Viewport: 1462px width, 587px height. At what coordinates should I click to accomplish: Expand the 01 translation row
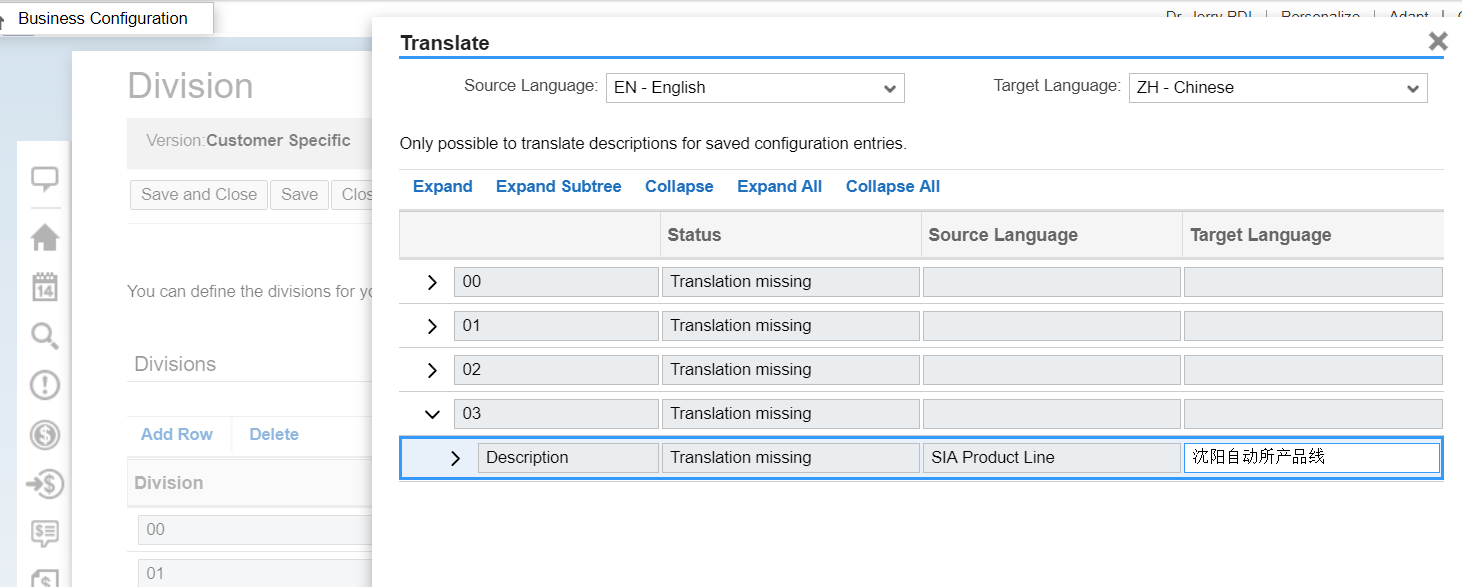click(432, 326)
